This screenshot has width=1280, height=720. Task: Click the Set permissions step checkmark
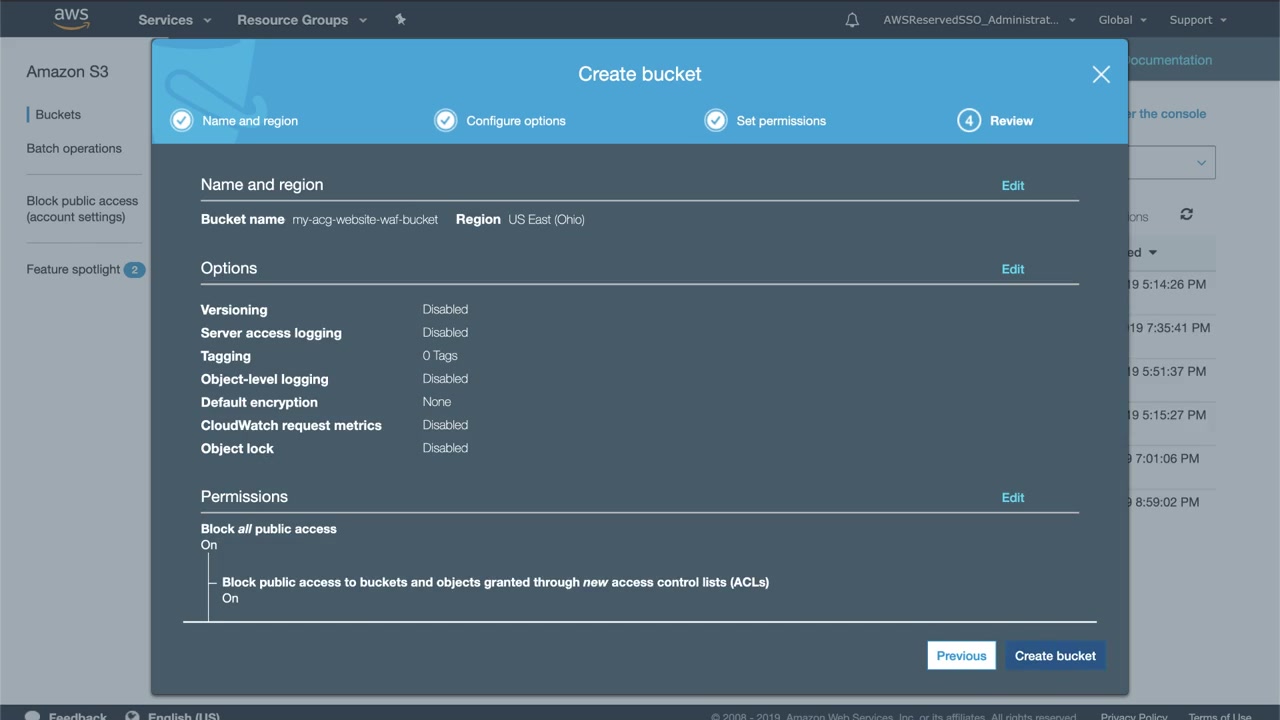715,120
